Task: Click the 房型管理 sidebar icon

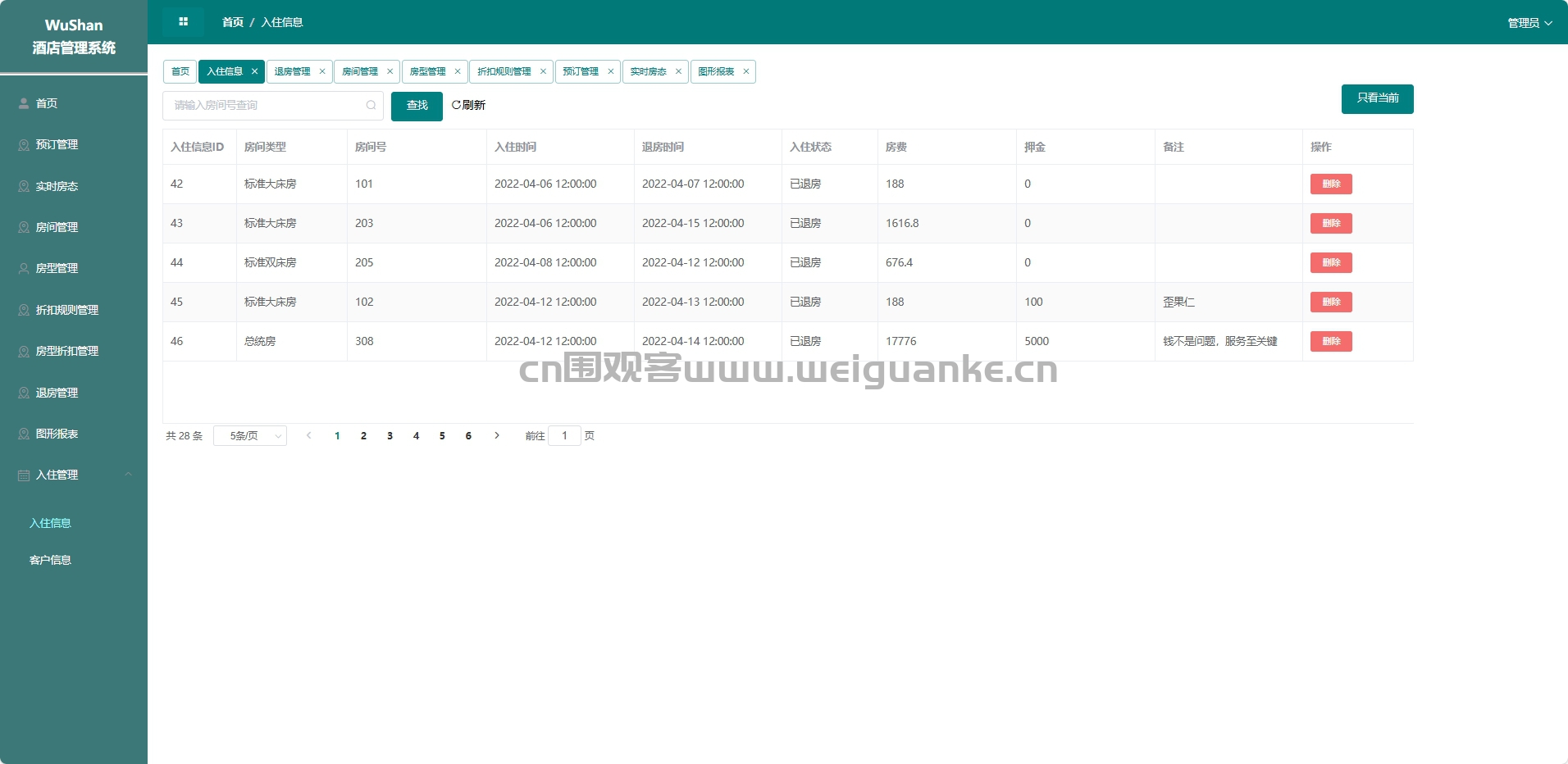Action: (x=24, y=268)
